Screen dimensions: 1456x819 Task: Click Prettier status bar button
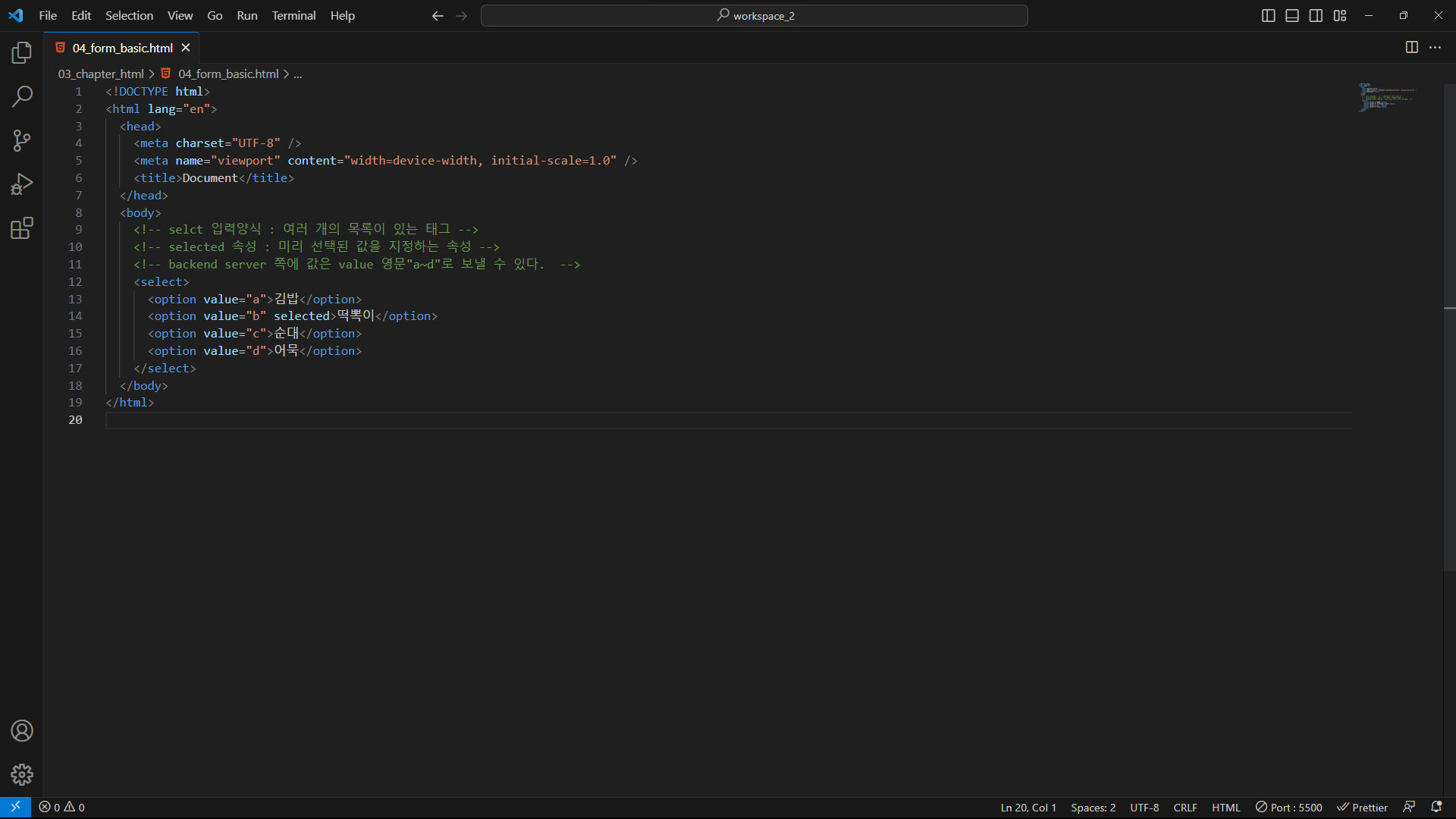pyautogui.click(x=1362, y=808)
